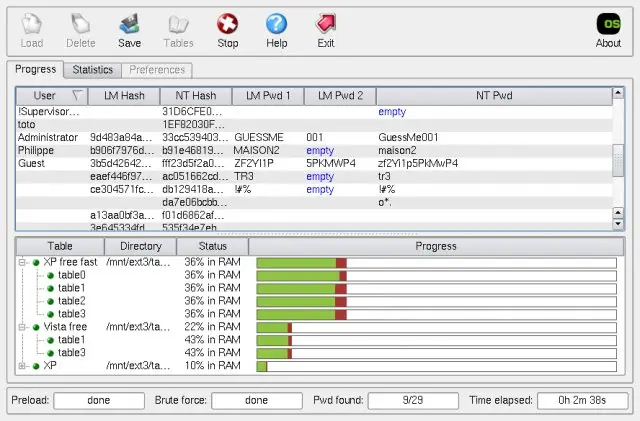Click the green status dot of the XP row
The width and height of the screenshot is (640, 421).
coord(36,366)
